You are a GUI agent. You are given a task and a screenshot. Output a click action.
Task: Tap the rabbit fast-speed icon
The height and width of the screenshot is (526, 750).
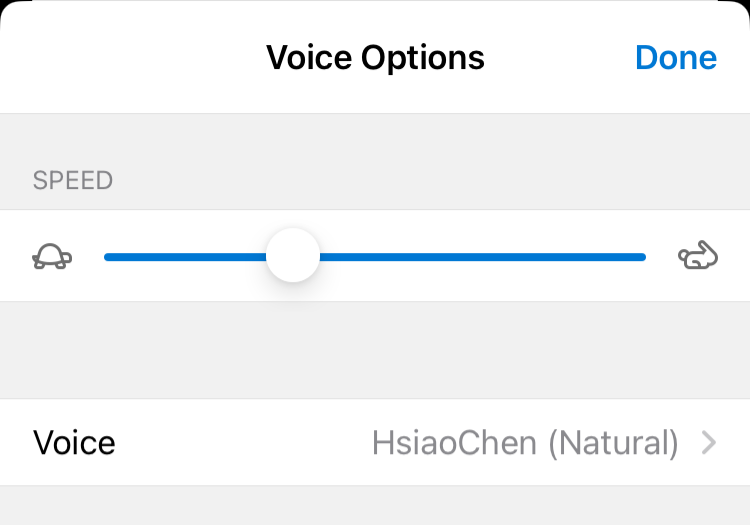698,257
